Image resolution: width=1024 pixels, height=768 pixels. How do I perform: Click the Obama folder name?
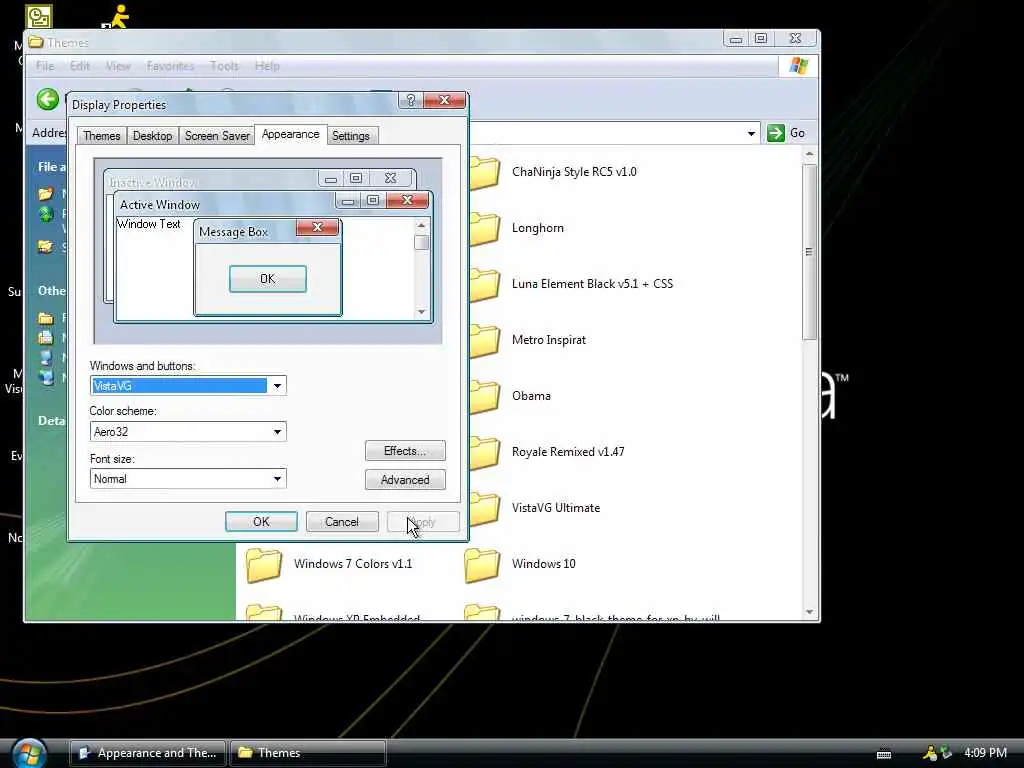coord(531,396)
